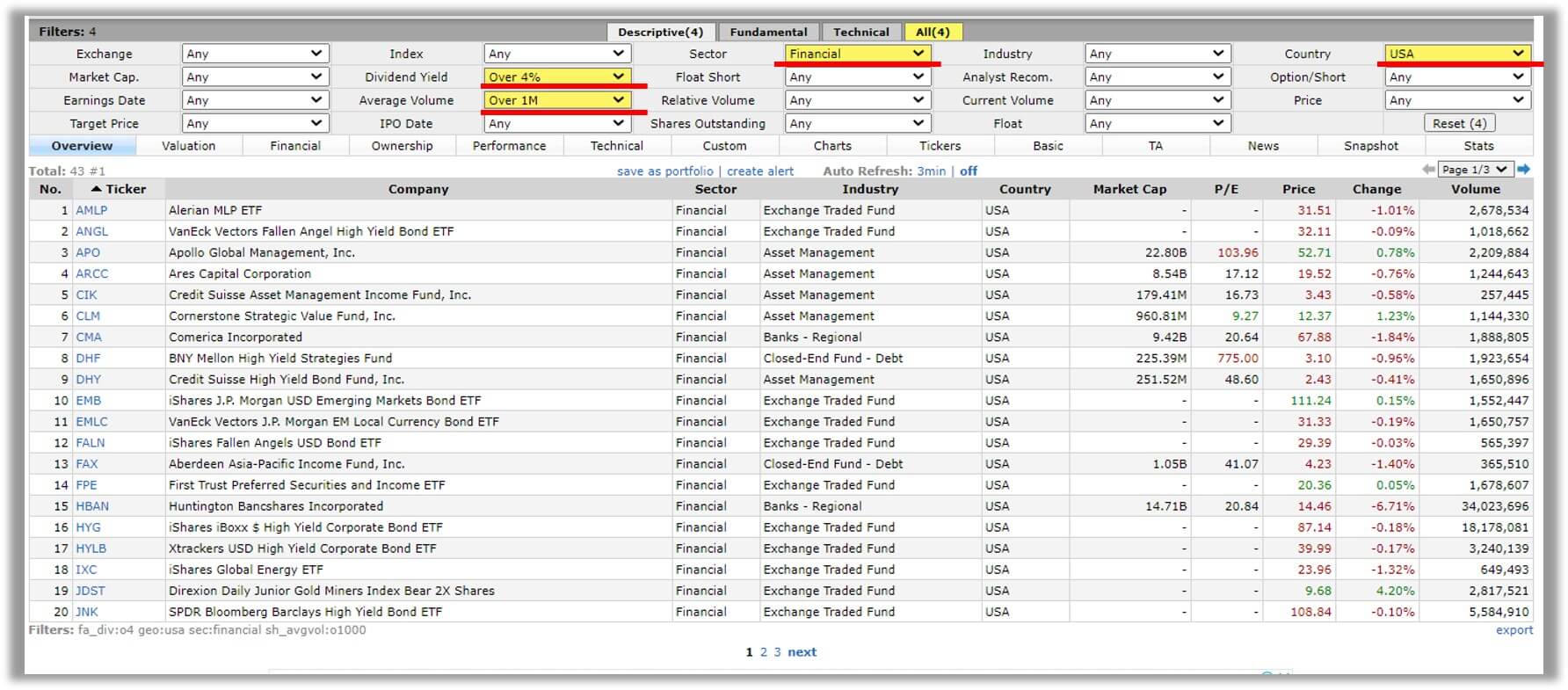Open the Exchange filter dropdown

[x=255, y=54]
